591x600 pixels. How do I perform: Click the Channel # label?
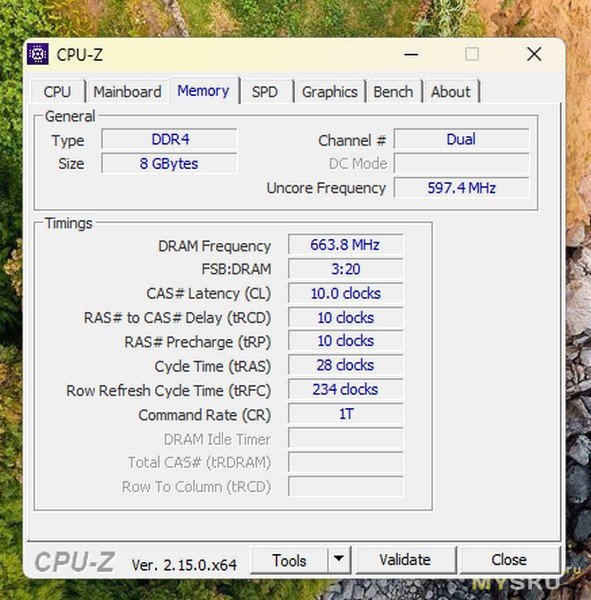pos(352,140)
